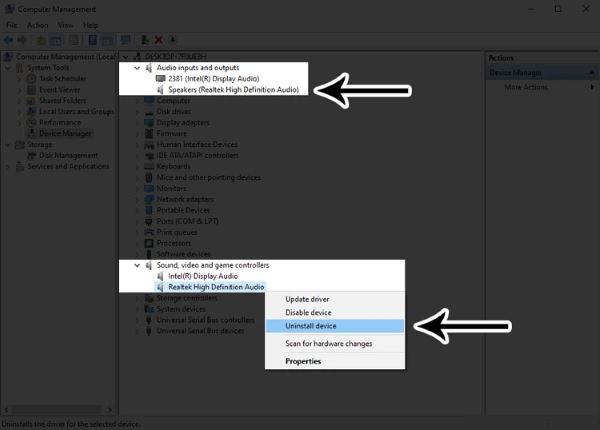Select System devices category

click(181, 309)
